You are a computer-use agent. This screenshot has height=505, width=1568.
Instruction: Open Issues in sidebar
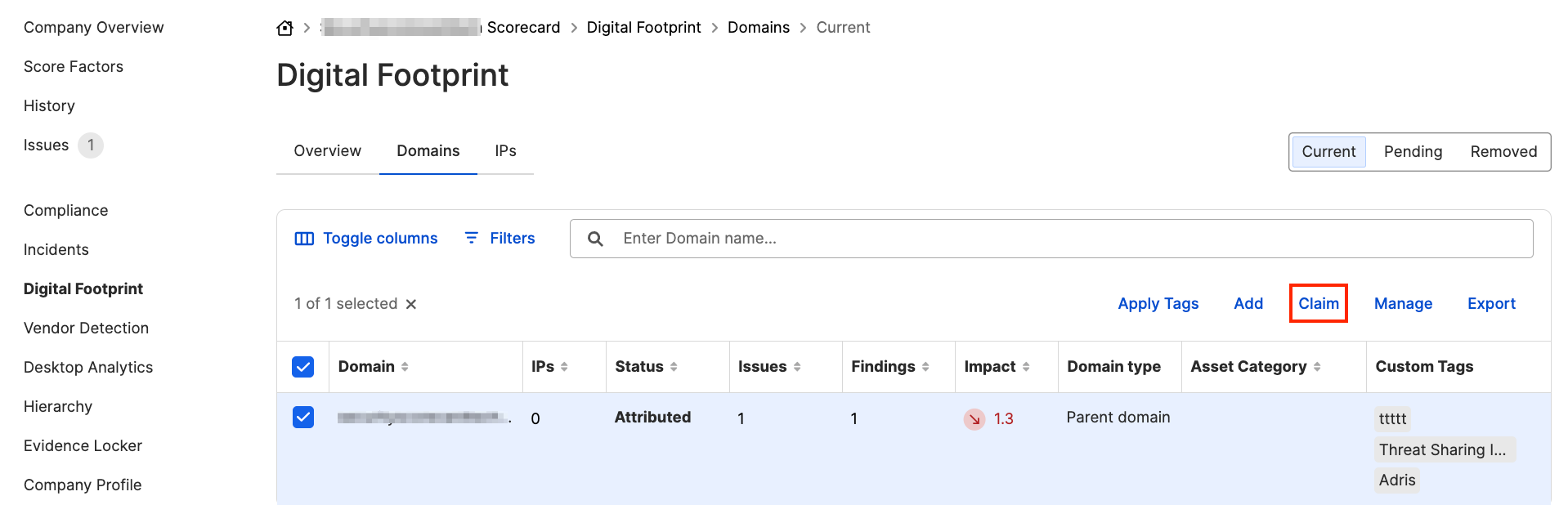(46, 145)
